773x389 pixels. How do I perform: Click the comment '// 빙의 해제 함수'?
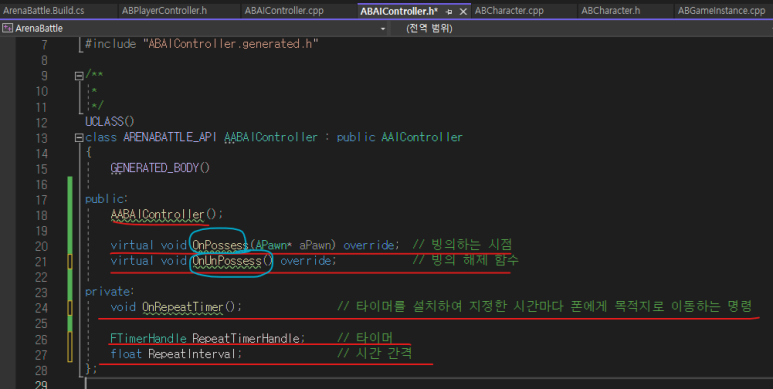pos(465,260)
